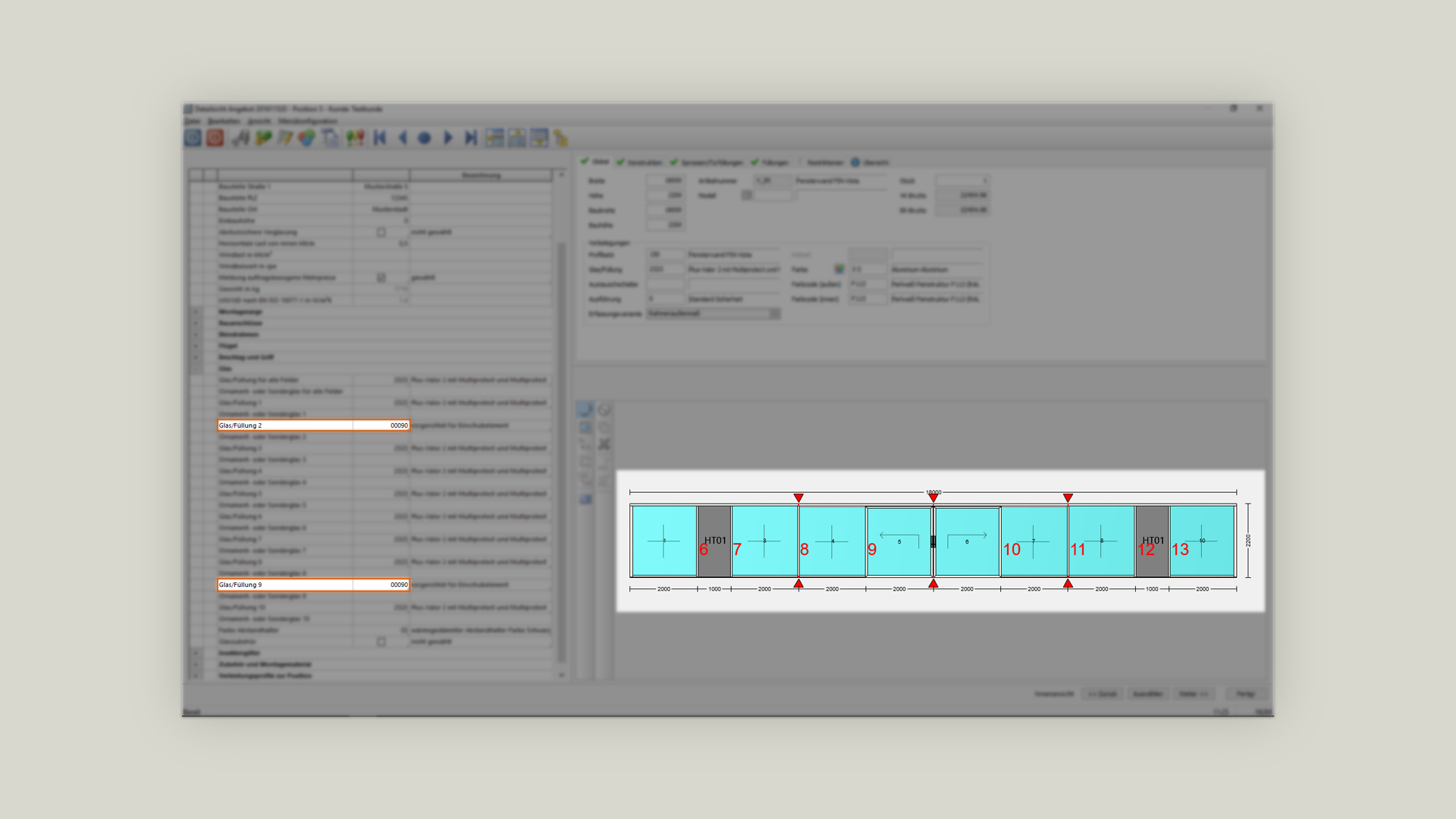
Task: Select the left HT01 panel in drawing
Action: point(714,541)
